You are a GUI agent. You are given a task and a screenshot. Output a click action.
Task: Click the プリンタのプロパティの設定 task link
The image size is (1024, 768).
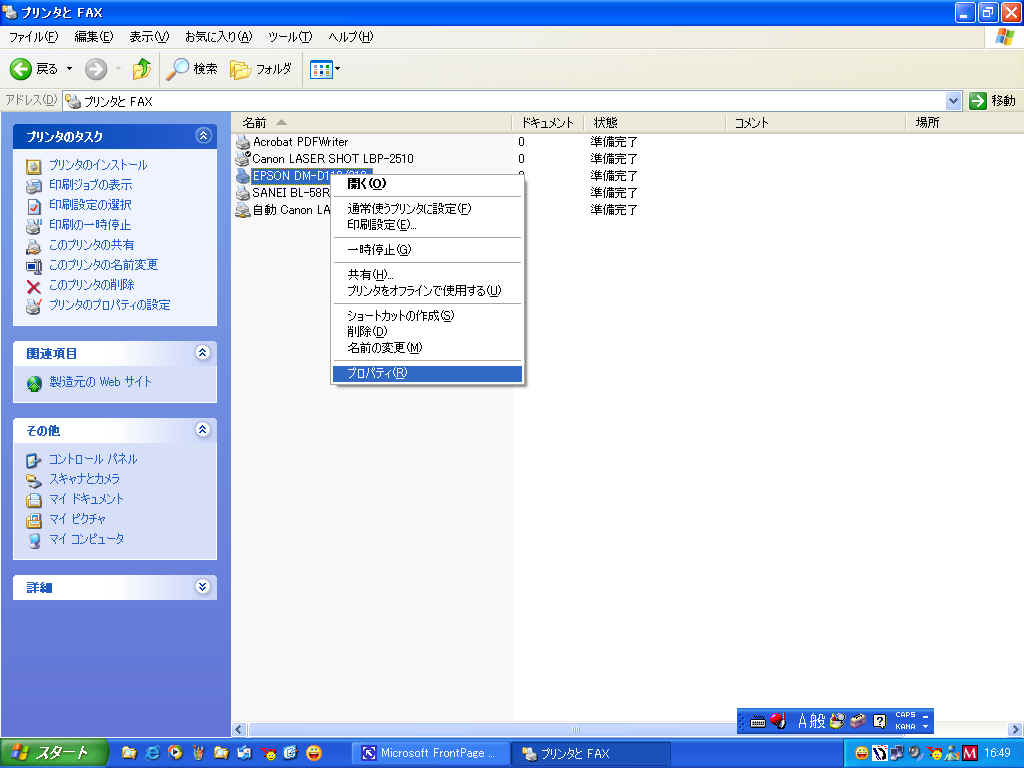(x=110, y=306)
